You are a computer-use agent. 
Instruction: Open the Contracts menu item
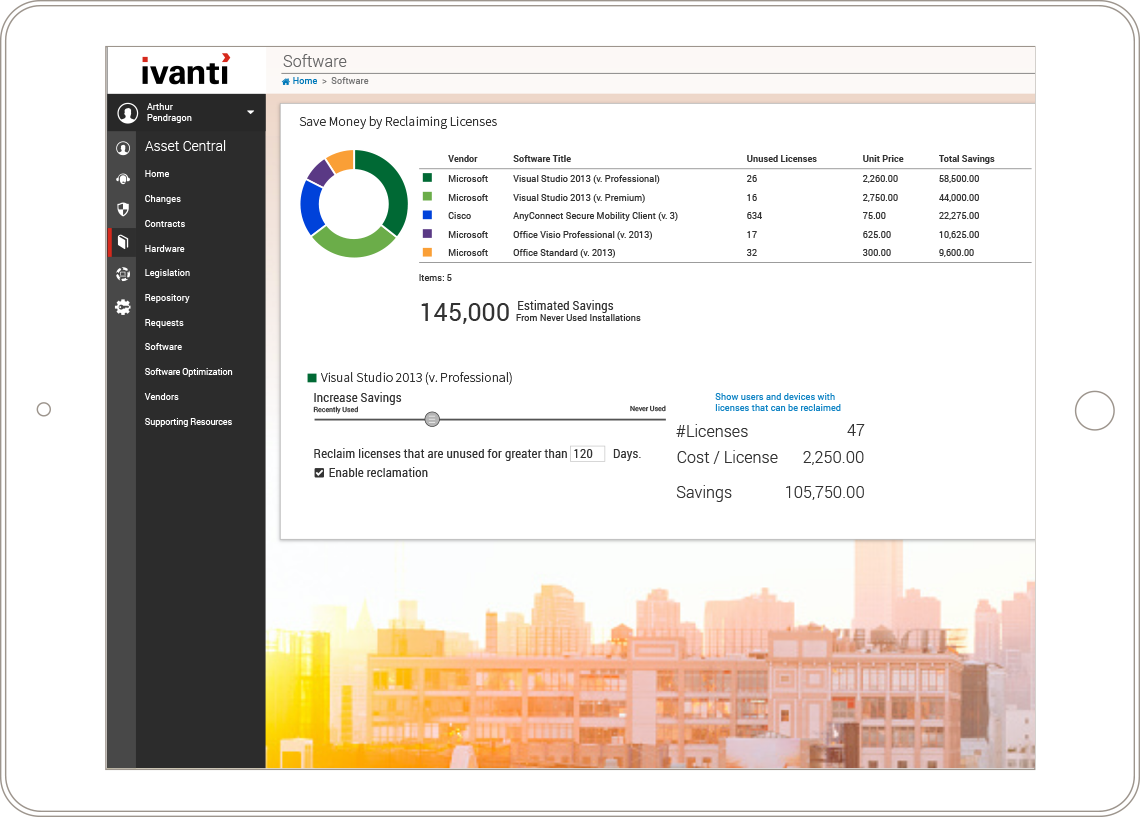click(164, 224)
